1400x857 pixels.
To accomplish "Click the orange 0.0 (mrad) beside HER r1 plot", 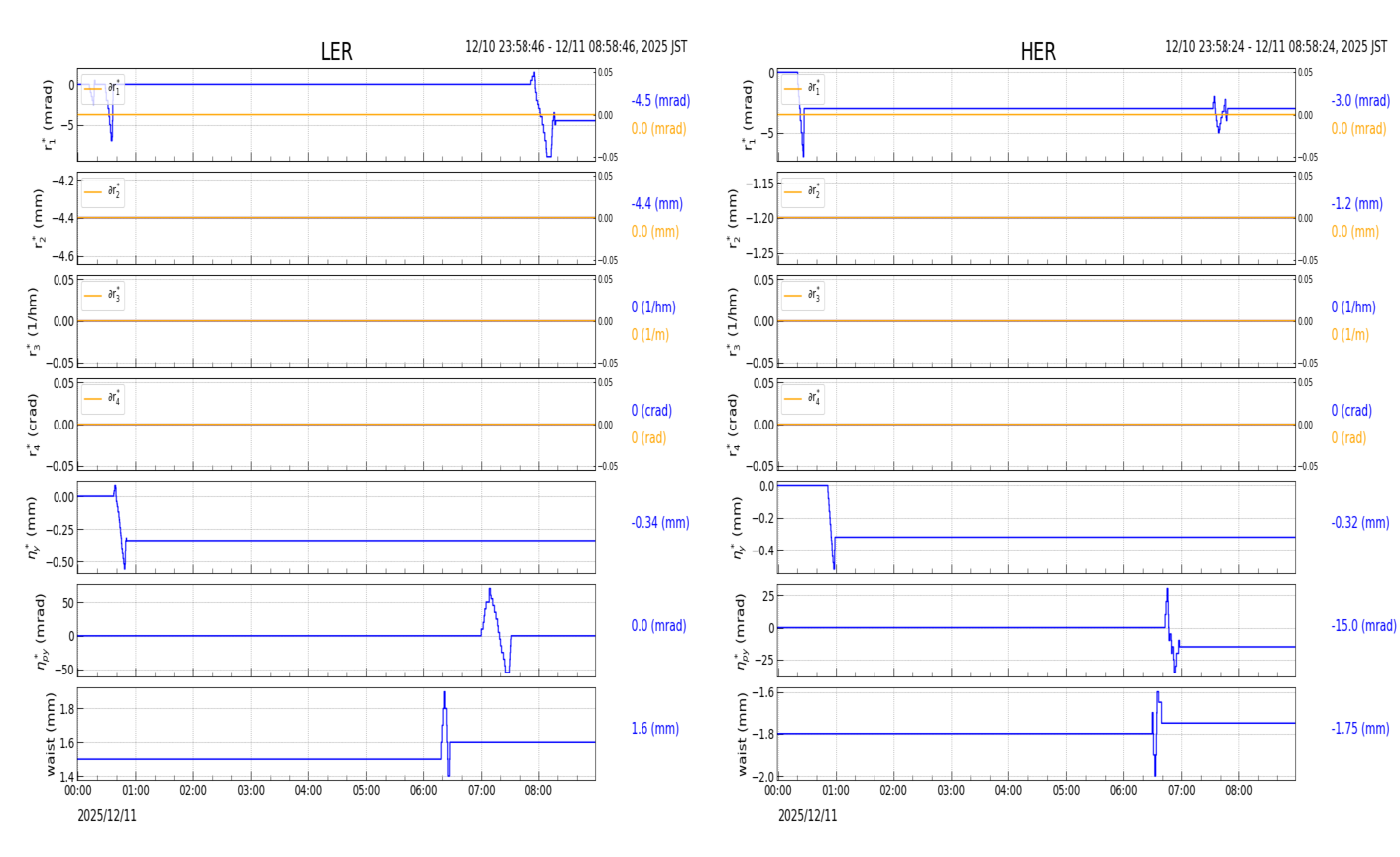I will [1358, 129].
